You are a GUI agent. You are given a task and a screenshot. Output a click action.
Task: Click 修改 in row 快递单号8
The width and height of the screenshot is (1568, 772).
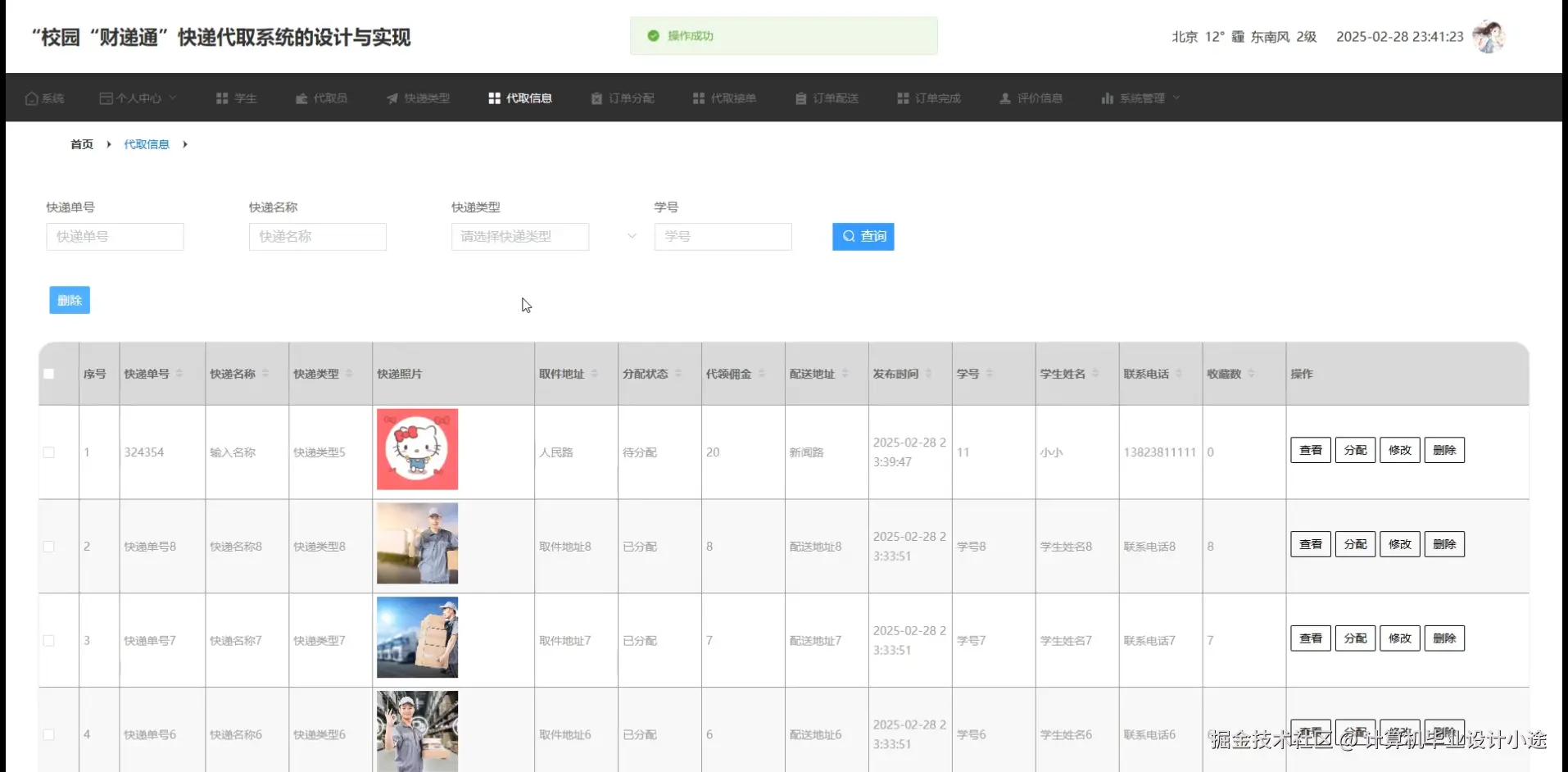pyautogui.click(x=1400, y=544)
